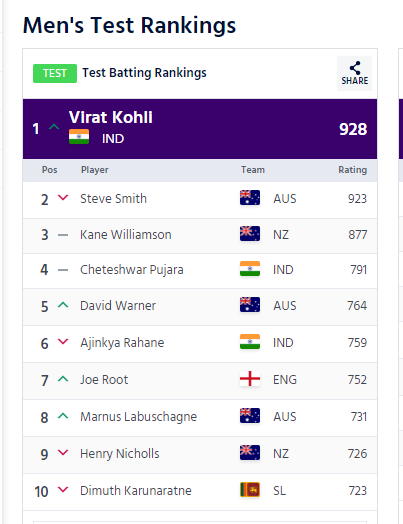Click India flag in Cheteshwar Pujara's row
The image size is (403, 524).
[250, 269]
